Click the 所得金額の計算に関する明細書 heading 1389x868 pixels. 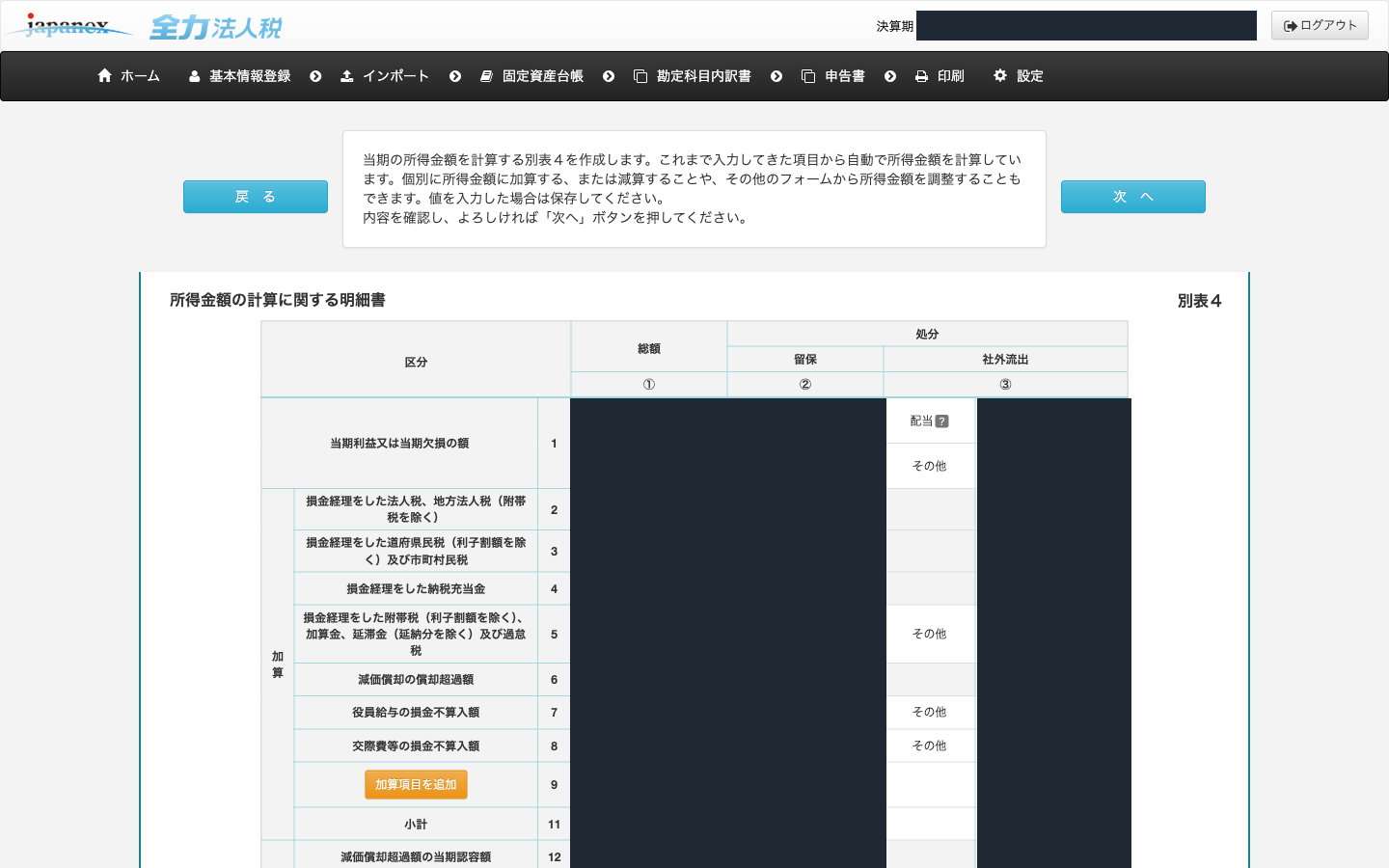click(x=278, y=300)
